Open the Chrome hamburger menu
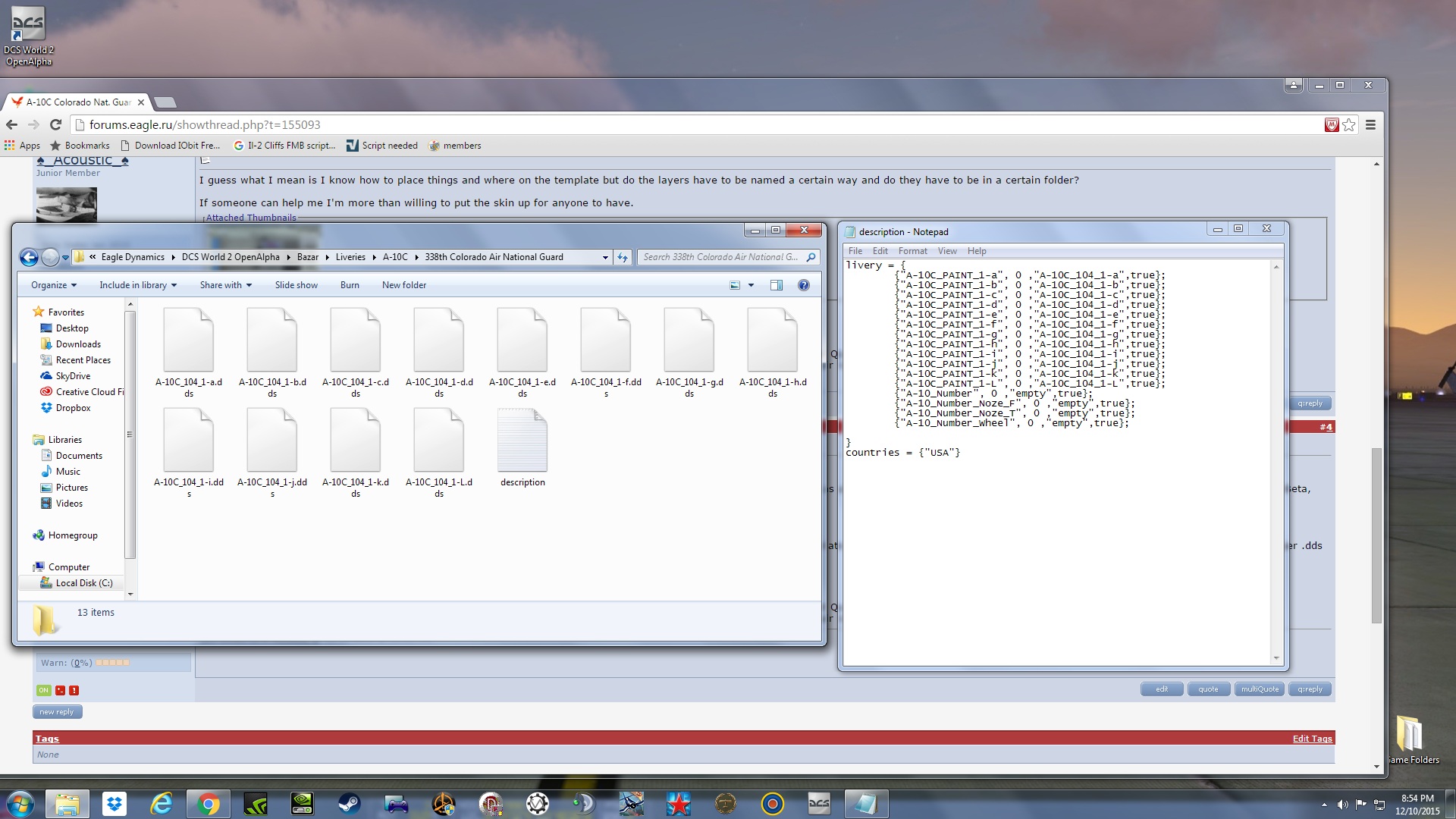The width and height of the screenshot is (1456, 819). (x=1370, y=125)
